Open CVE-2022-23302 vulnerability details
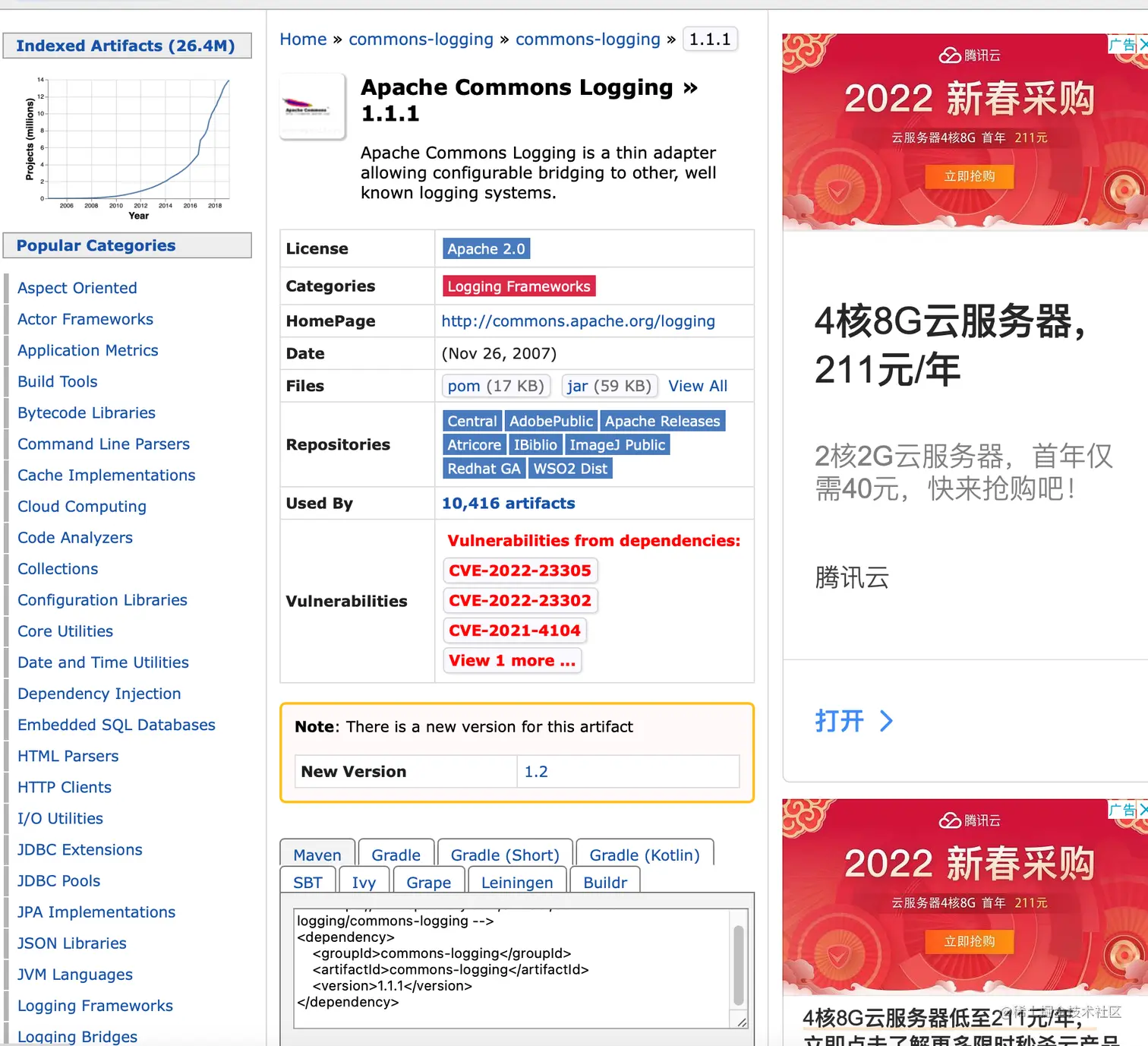 tap(520, 600)
